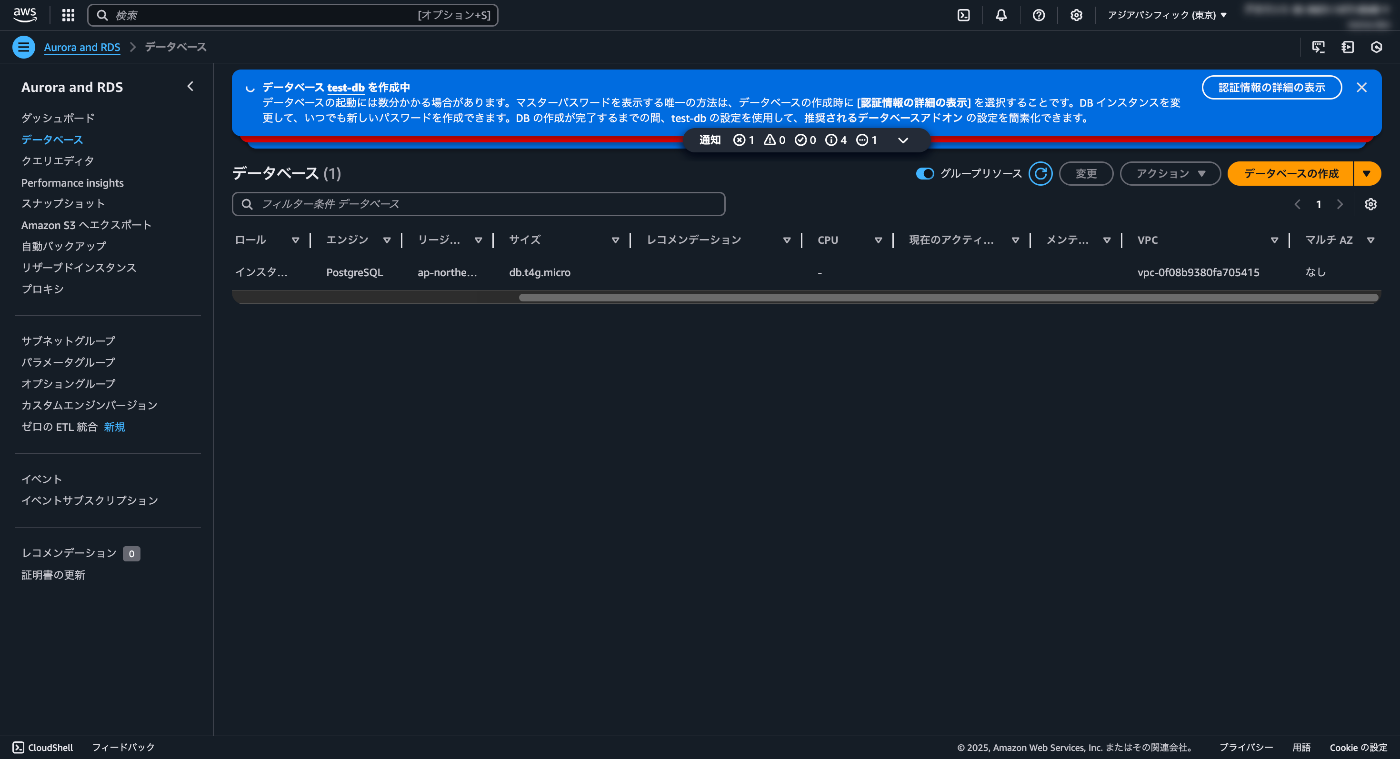Click the AWS logo home icon
This screenshot has width=1400, height=759.
click(25, 15)
